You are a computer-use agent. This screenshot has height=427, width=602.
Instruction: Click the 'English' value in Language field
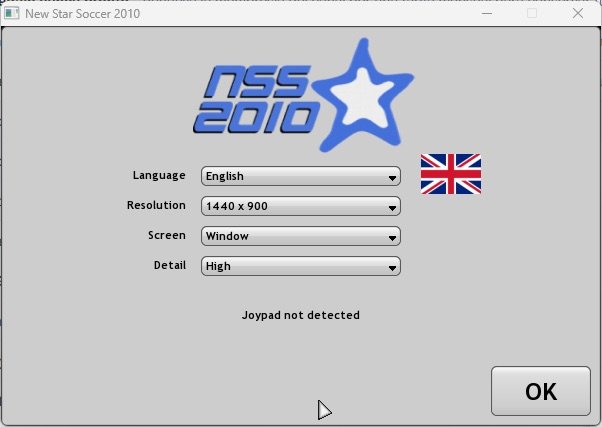click(225, 177)
